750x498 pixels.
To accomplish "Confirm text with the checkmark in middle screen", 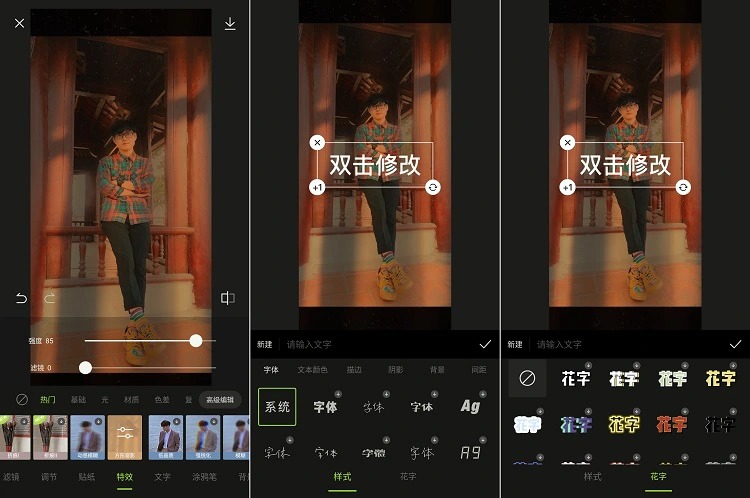I will click(485, 344).
